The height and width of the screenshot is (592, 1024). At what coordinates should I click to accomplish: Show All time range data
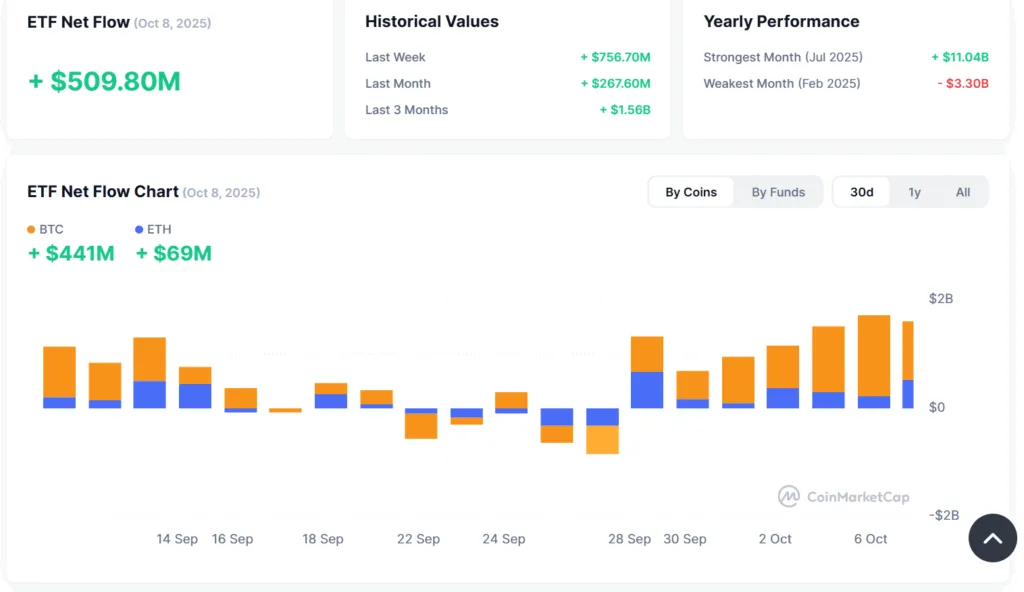(962, 192)
